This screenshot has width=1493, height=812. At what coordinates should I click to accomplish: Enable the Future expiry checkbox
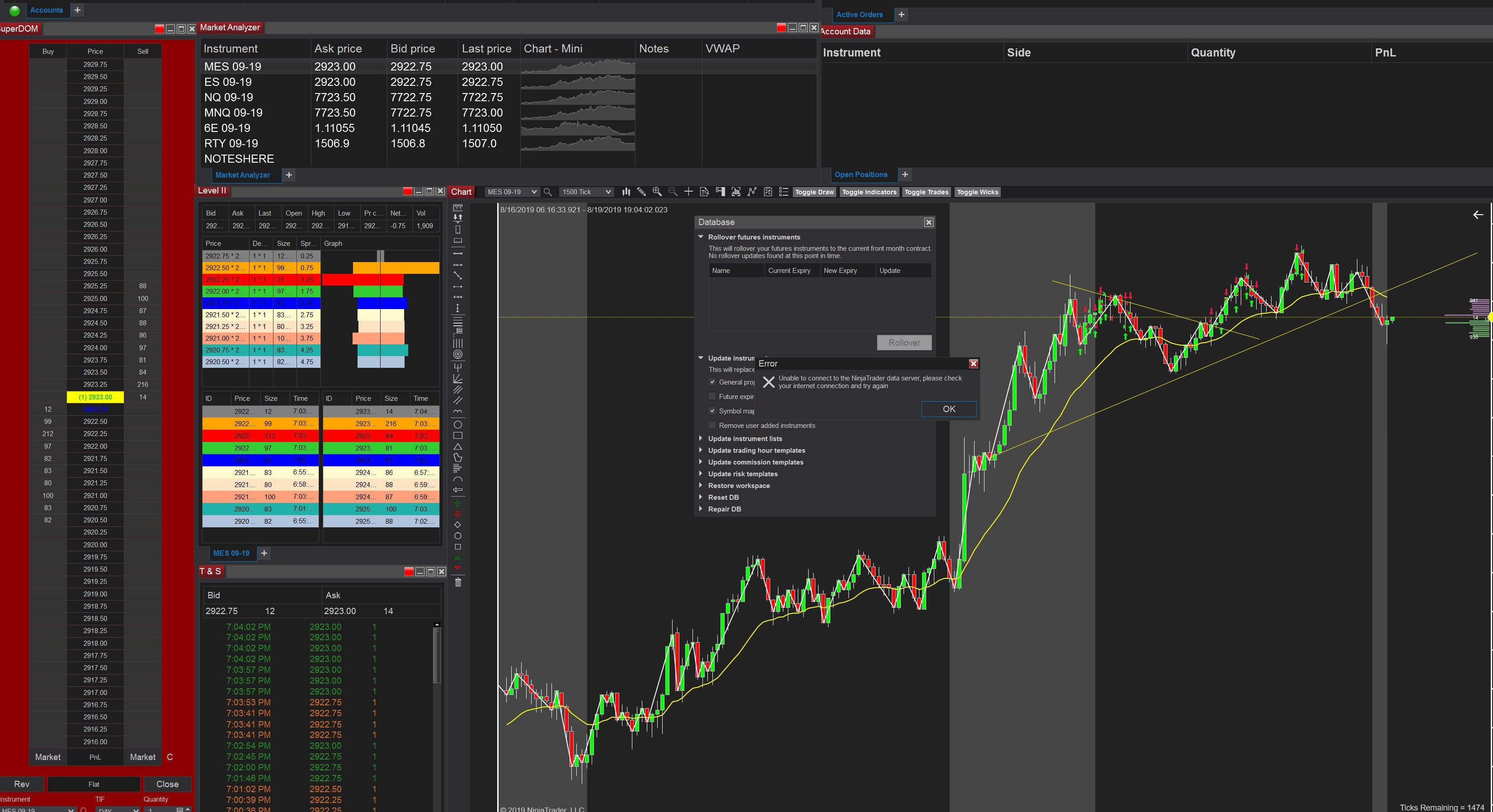click(x=712, y=396)
